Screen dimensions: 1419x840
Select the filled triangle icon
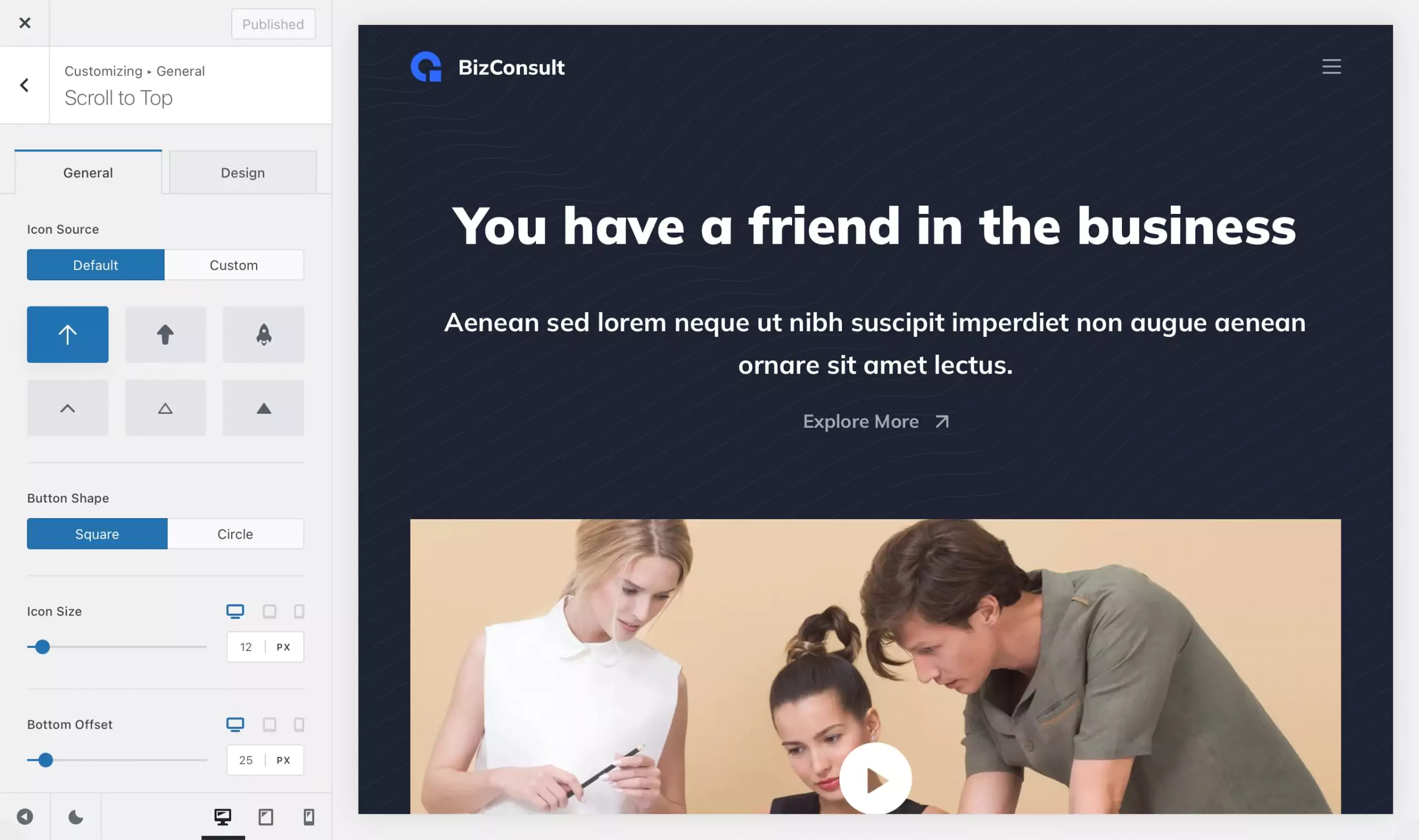[263, 408]
